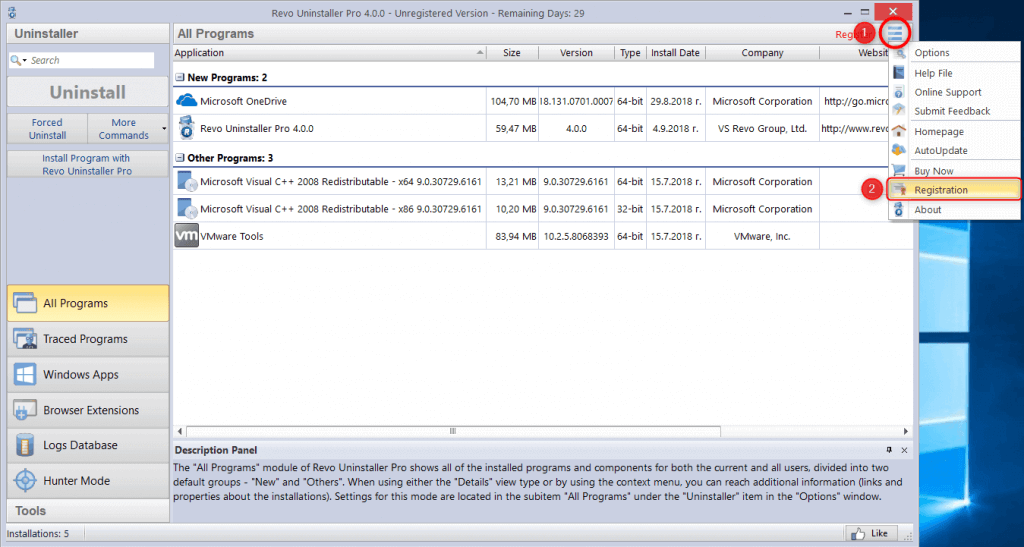
Task: Open Browser Extensions module
Action: tap(88, 410)
